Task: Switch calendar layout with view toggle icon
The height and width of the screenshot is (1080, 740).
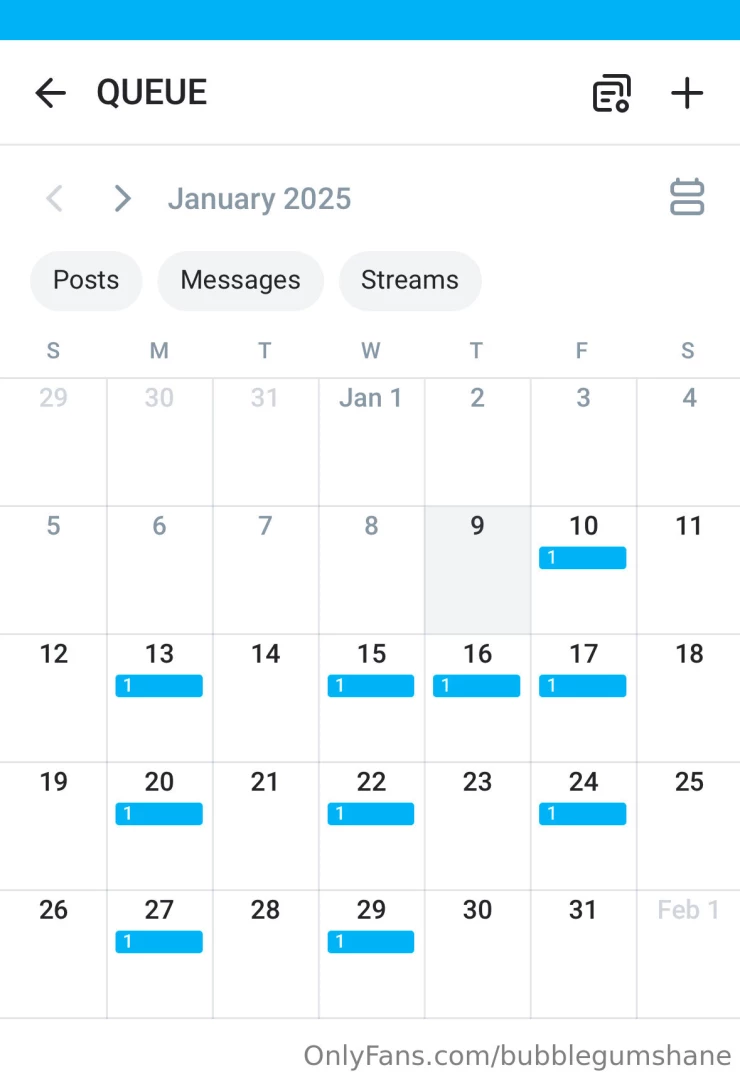Action: 687,198
